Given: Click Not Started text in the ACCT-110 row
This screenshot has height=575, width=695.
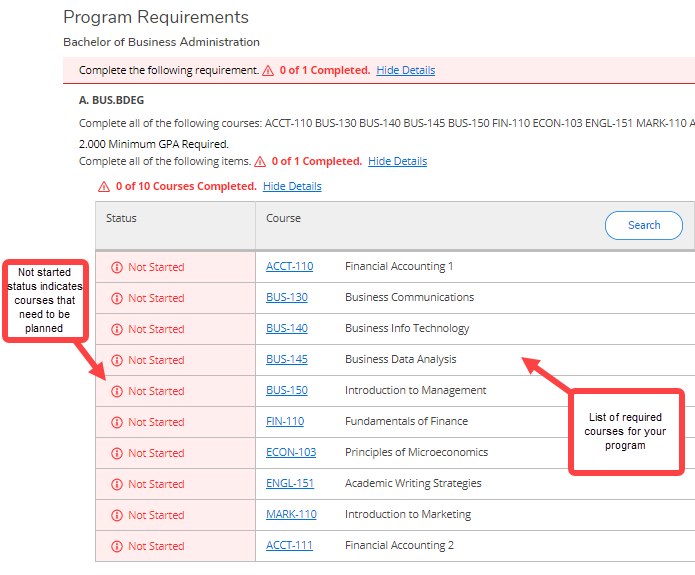Looking at the screenshot, I should click(x=156, y=267).
